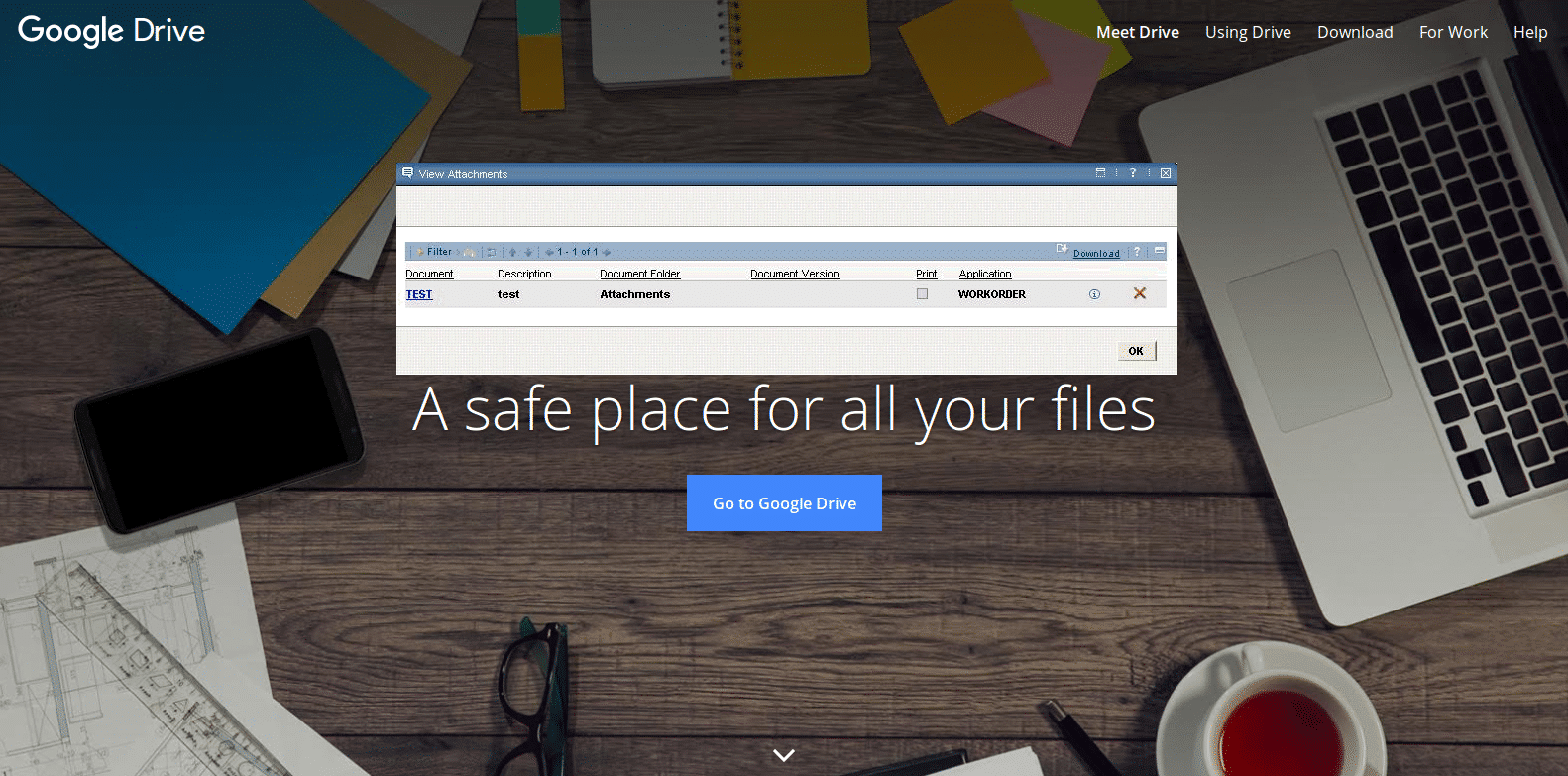This screenshot has width=1568, height=776.
Task: Open the For Work nav item
Action: click(1453, 32)
